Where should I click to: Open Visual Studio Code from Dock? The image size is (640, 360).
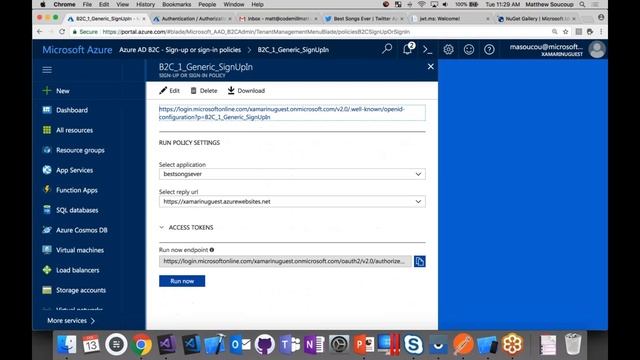point(191,344)
